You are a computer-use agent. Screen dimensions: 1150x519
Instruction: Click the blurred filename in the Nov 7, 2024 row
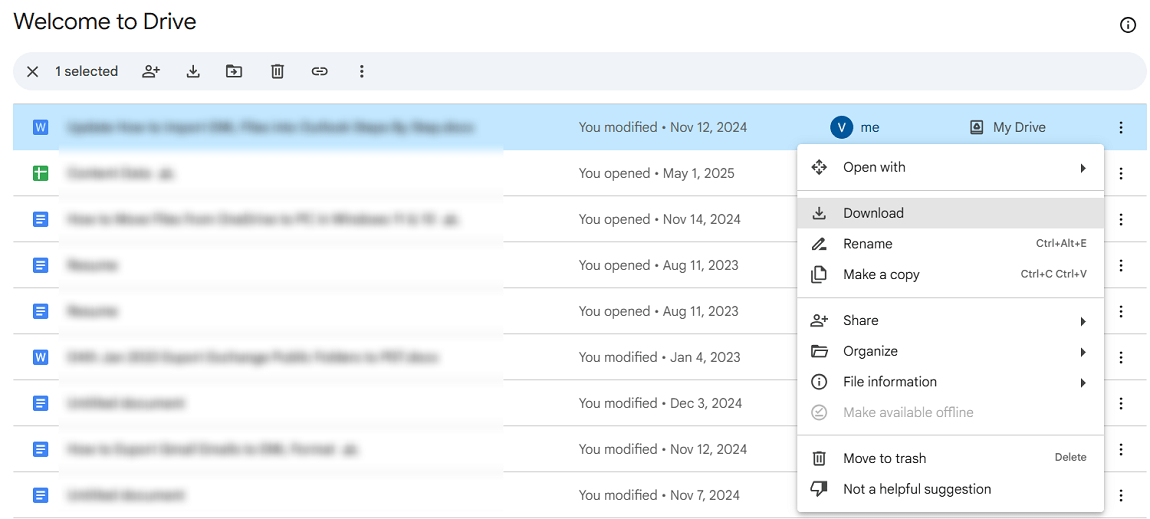pyautogui.click(x=125, y=496)
